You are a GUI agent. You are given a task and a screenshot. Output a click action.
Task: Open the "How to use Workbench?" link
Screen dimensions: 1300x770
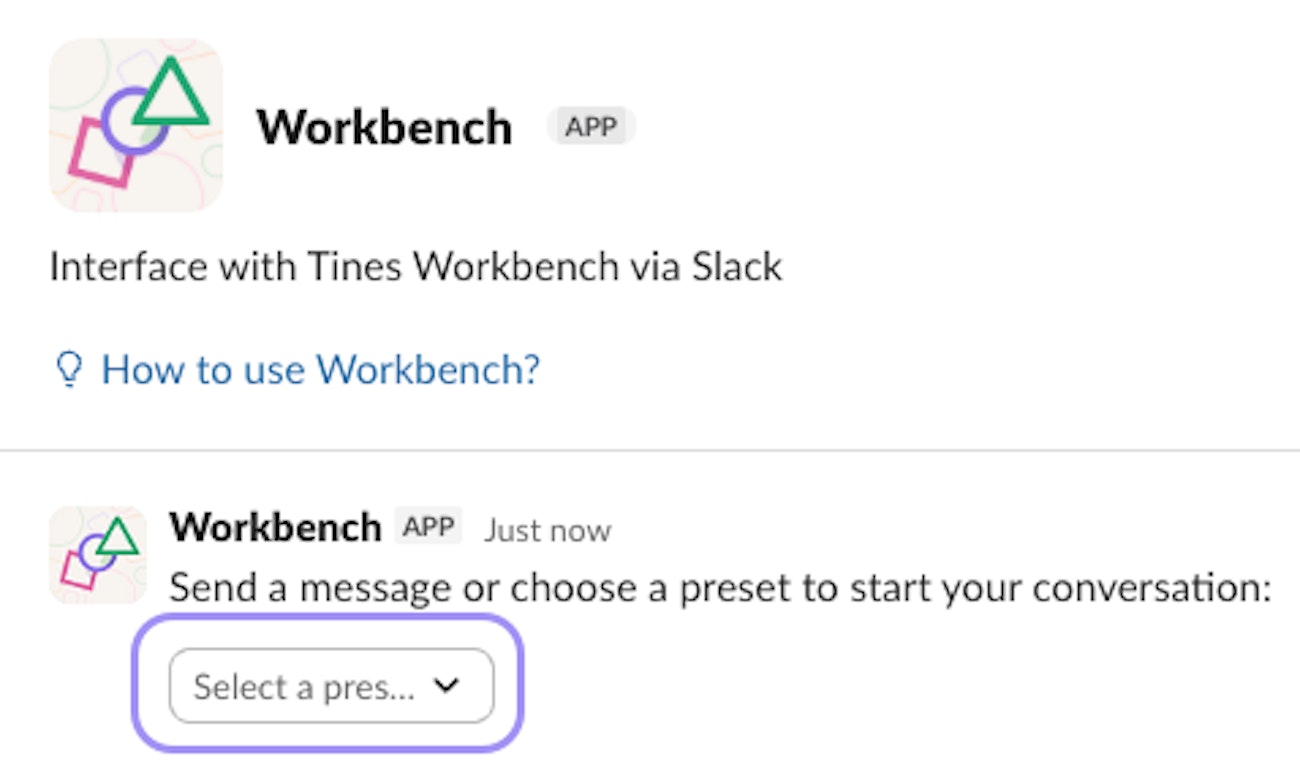(320, 370)
